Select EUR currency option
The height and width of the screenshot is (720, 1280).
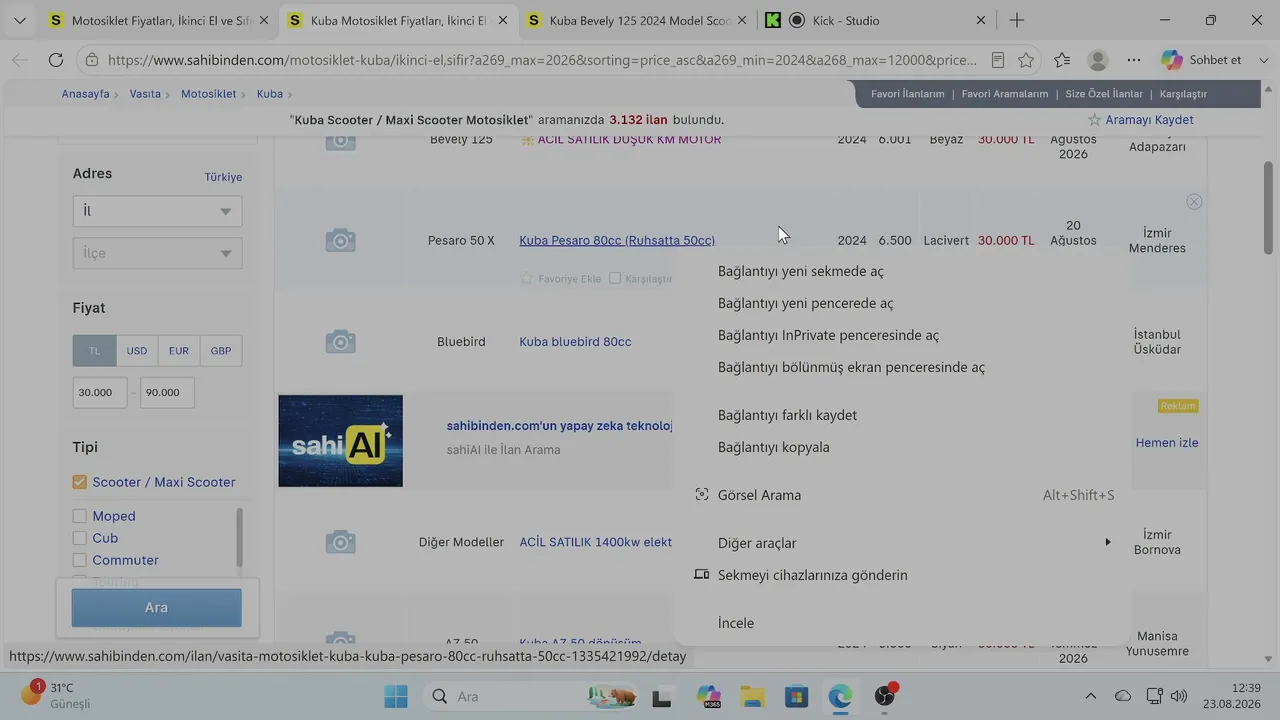coord(179,351)
